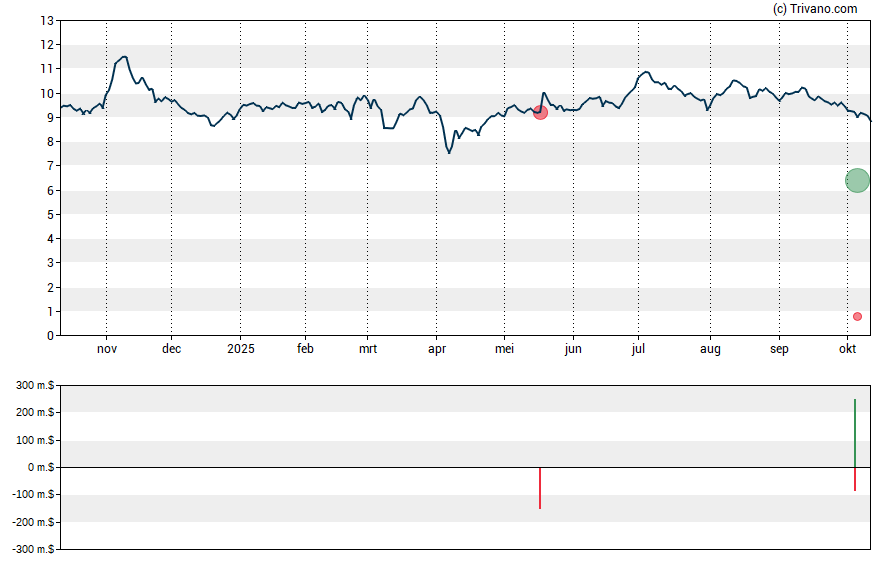Click the rightmost red bar in lower chart
The height and width of the screenshot is (565, 888).
pos(855,479)
